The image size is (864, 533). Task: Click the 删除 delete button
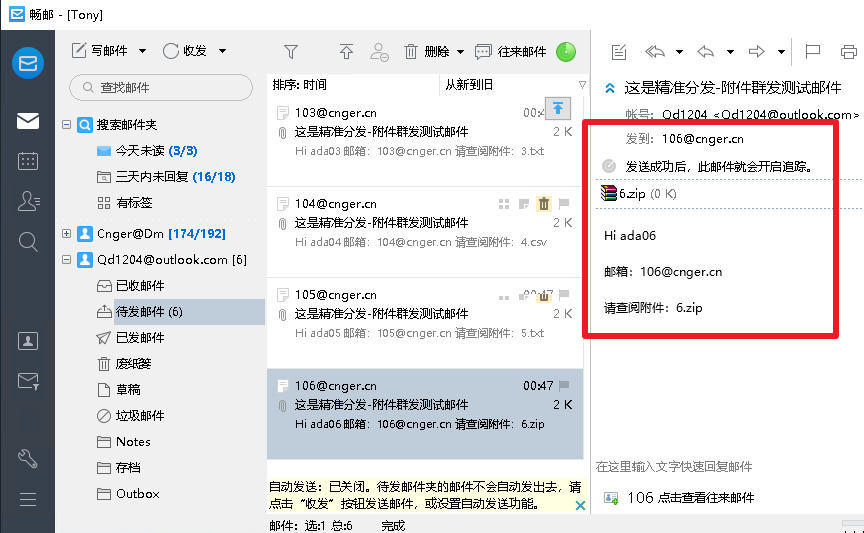pyautogui.click(x=427, y=52)
